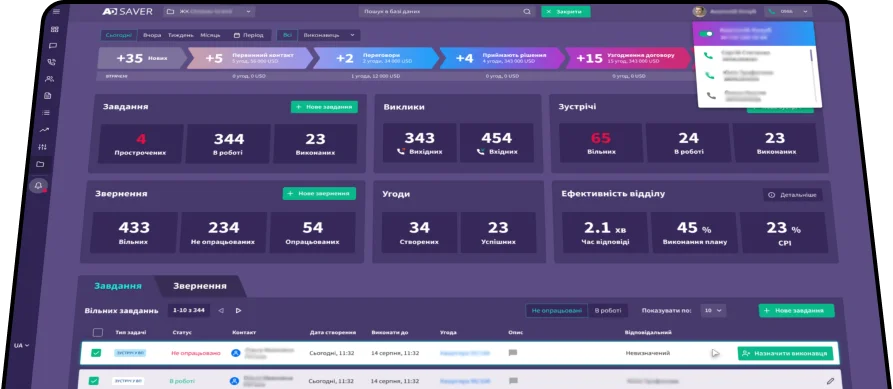Click the Пошук в базі даних search field
Screen dimensions: 893x389
tap(447, 11)
